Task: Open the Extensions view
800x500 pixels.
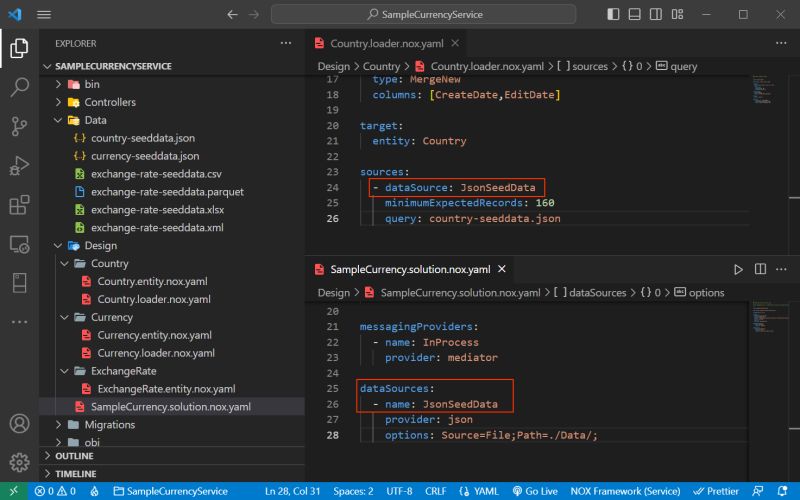Action: coord(19,205)
